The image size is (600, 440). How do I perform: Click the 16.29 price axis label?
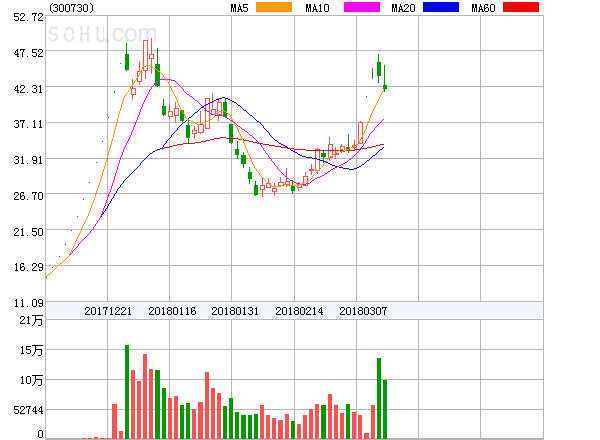pyautogui.click(x=28, y=267)
